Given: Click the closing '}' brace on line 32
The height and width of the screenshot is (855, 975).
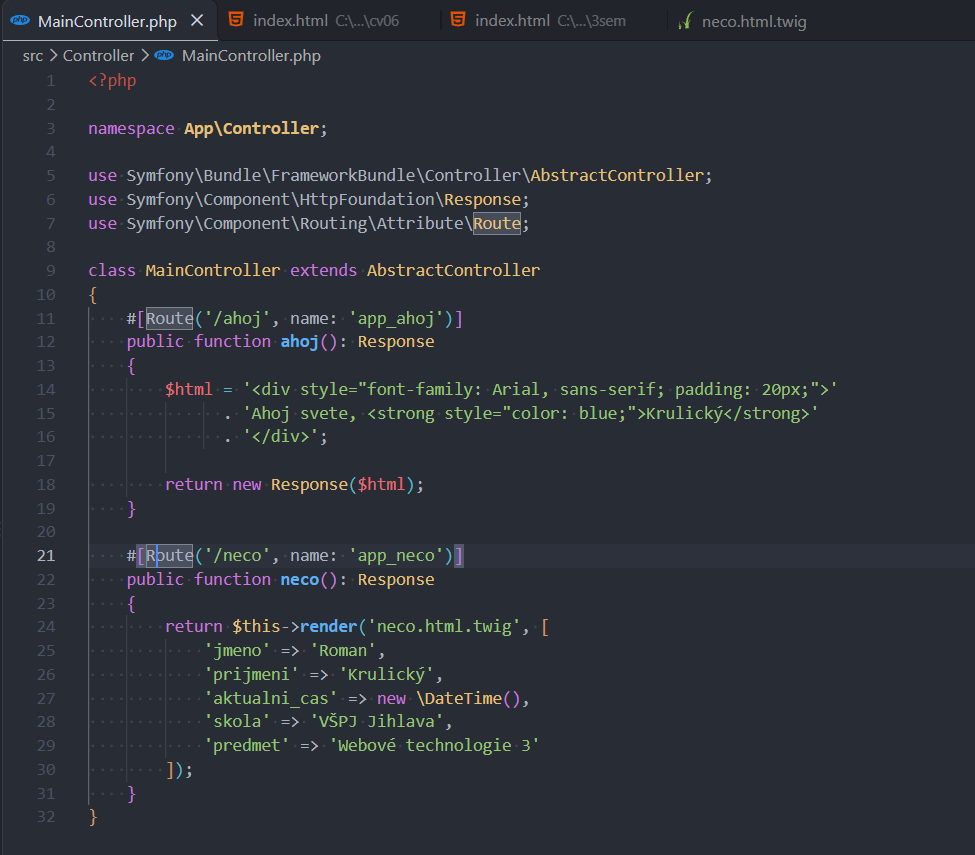Looking at the screenshot, I should point(93,816).
